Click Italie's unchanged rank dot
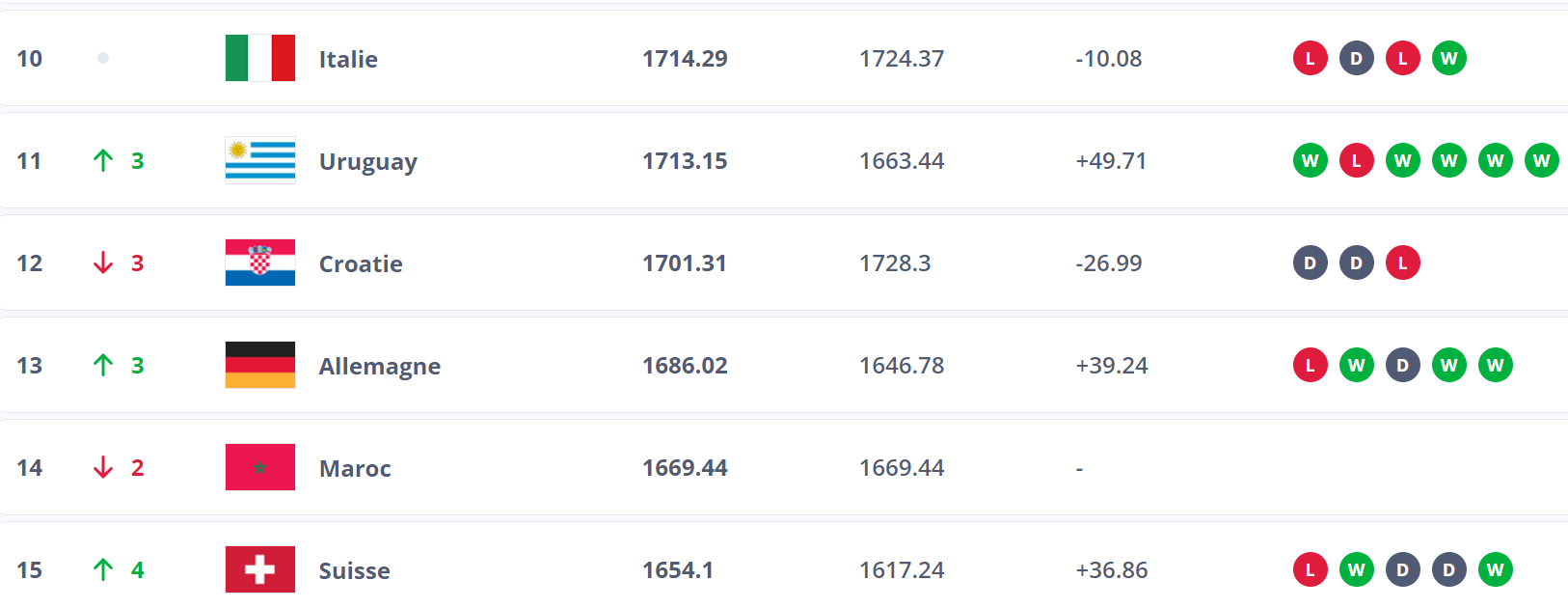The image size is (1568, 608). [103, 58]
